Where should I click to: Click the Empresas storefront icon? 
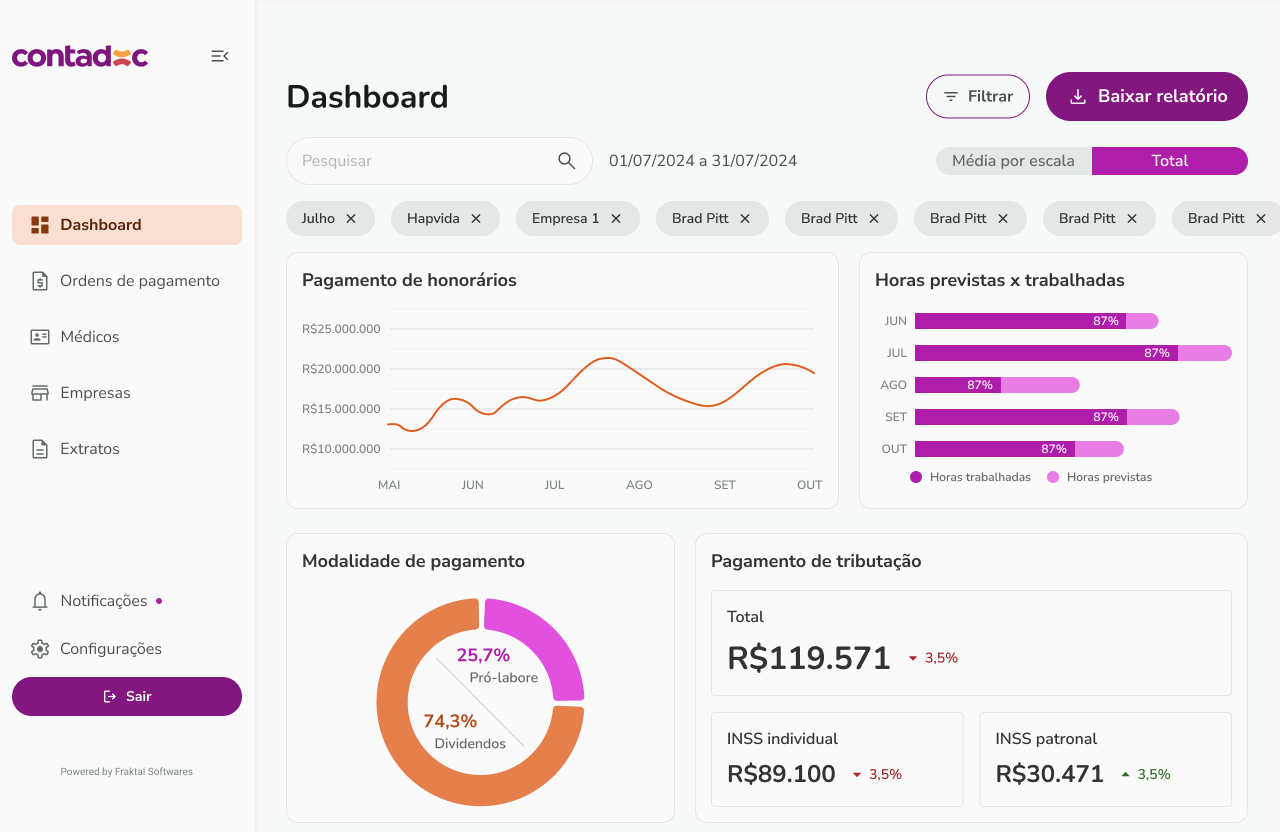tap(40, 393)
